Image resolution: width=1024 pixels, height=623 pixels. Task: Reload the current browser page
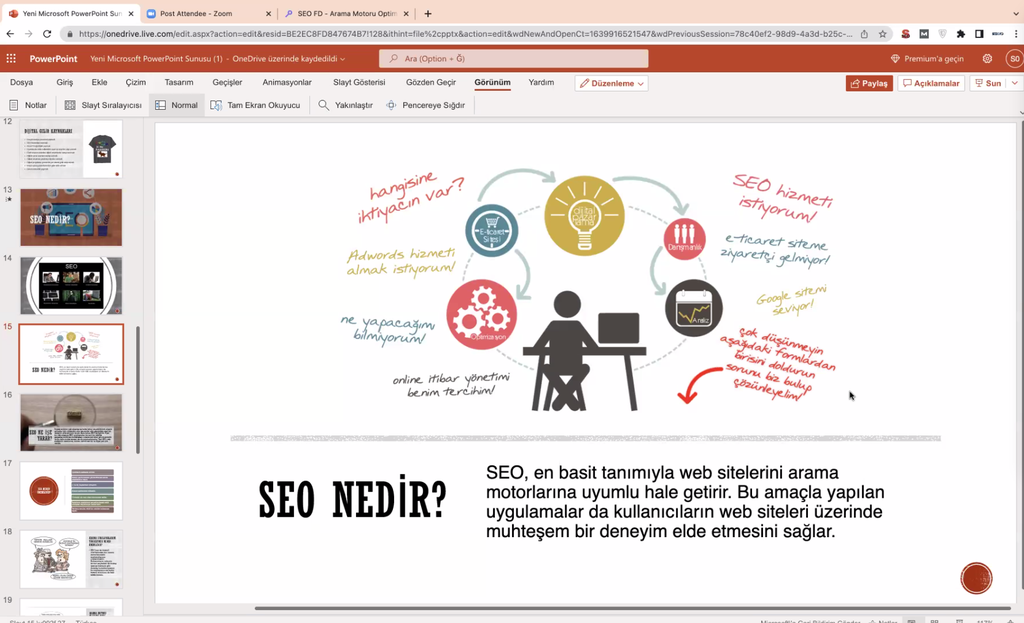[47, 34]
